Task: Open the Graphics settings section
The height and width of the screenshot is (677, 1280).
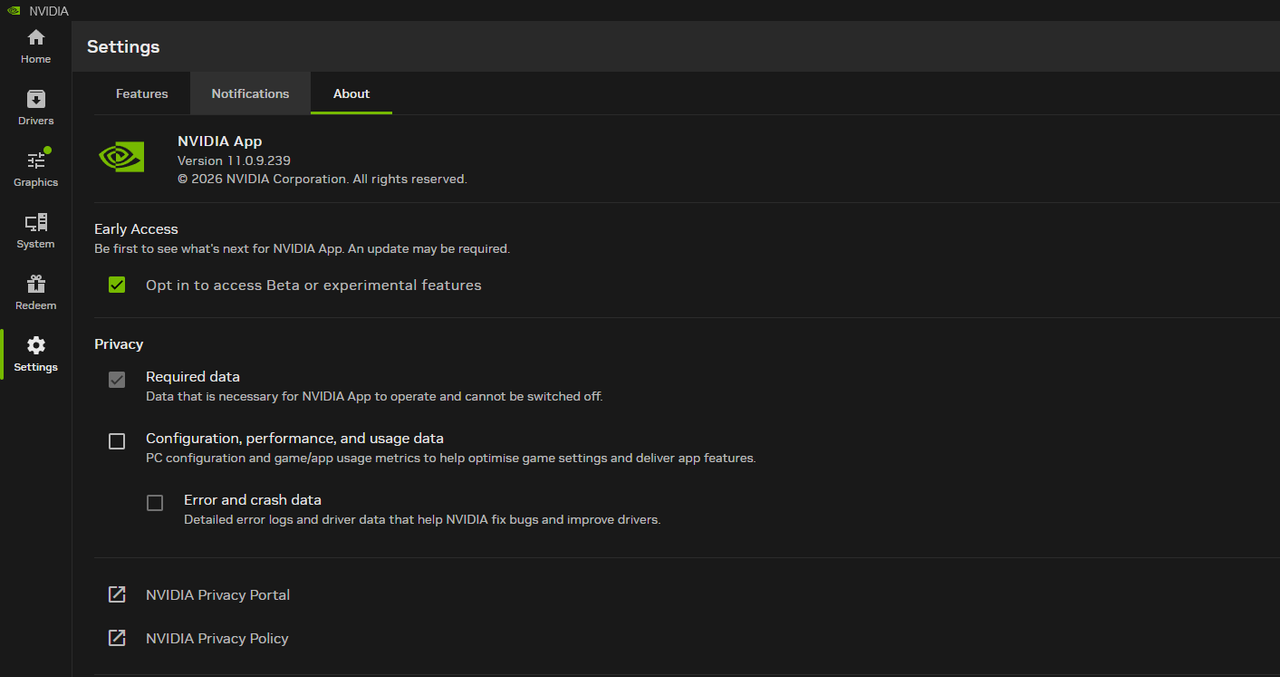Action: [36, 169]
